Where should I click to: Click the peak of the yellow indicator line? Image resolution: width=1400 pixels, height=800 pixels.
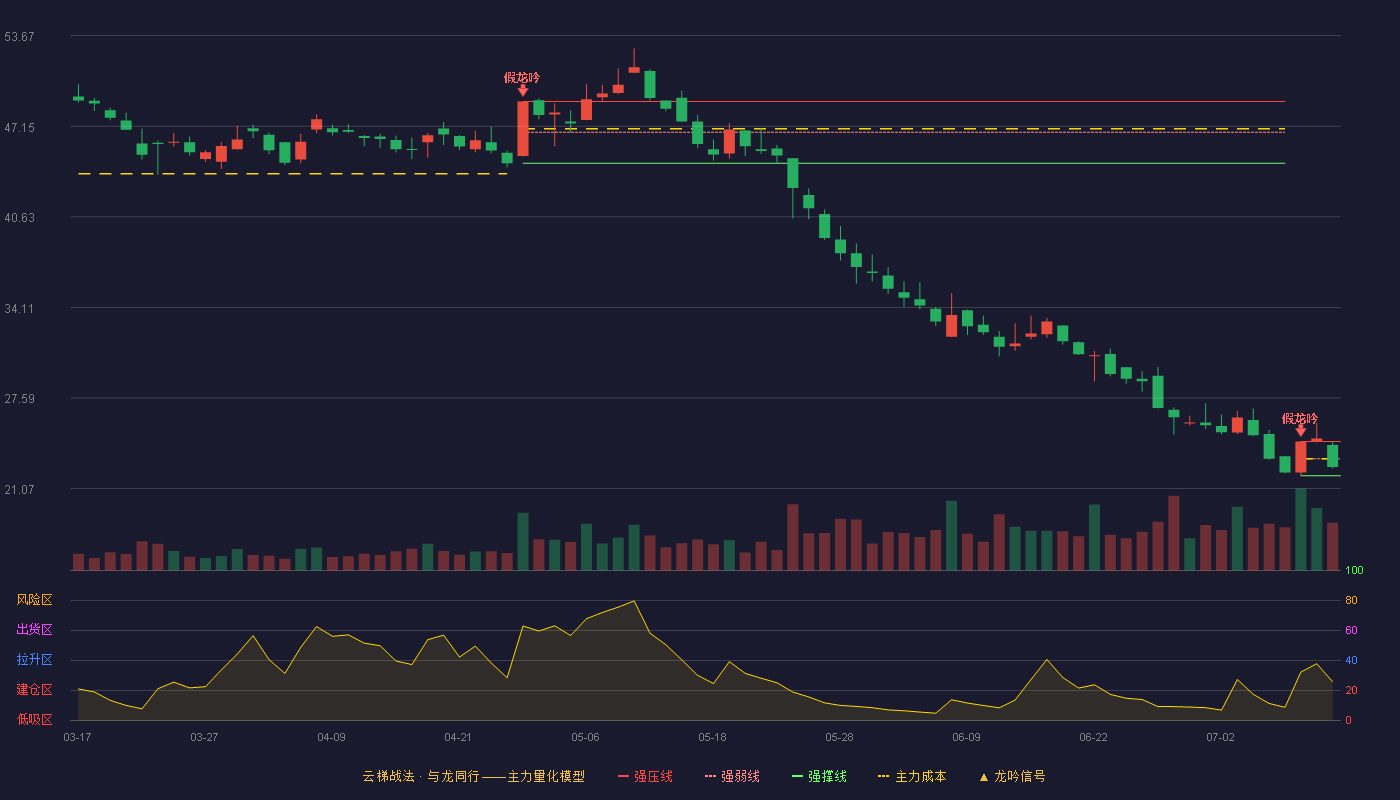tap(634, 601)
